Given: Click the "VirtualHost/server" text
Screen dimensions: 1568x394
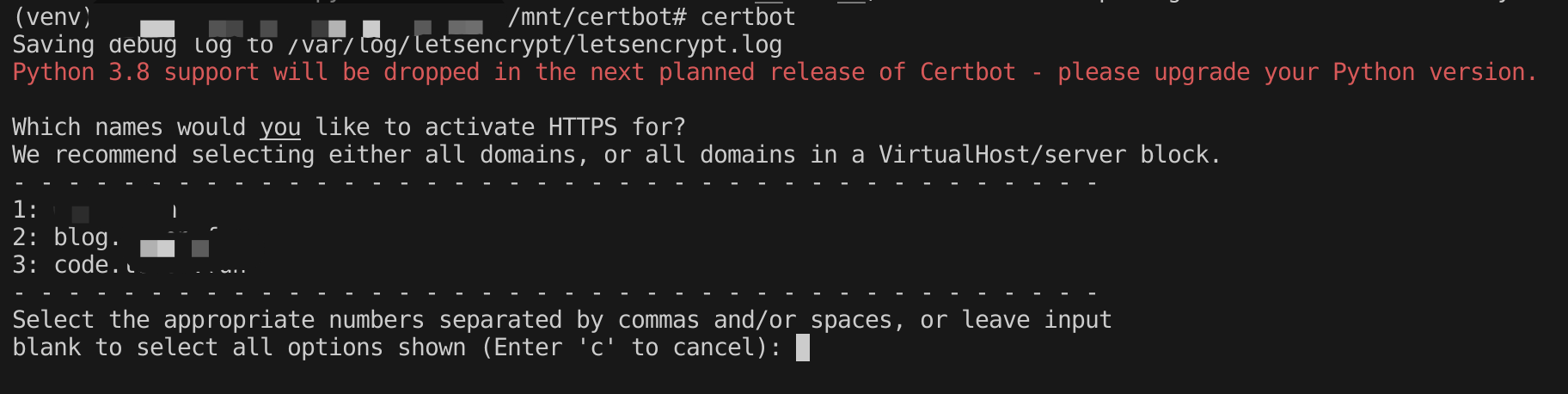Looking at the screenshot, I should (x=1001, y=155).
